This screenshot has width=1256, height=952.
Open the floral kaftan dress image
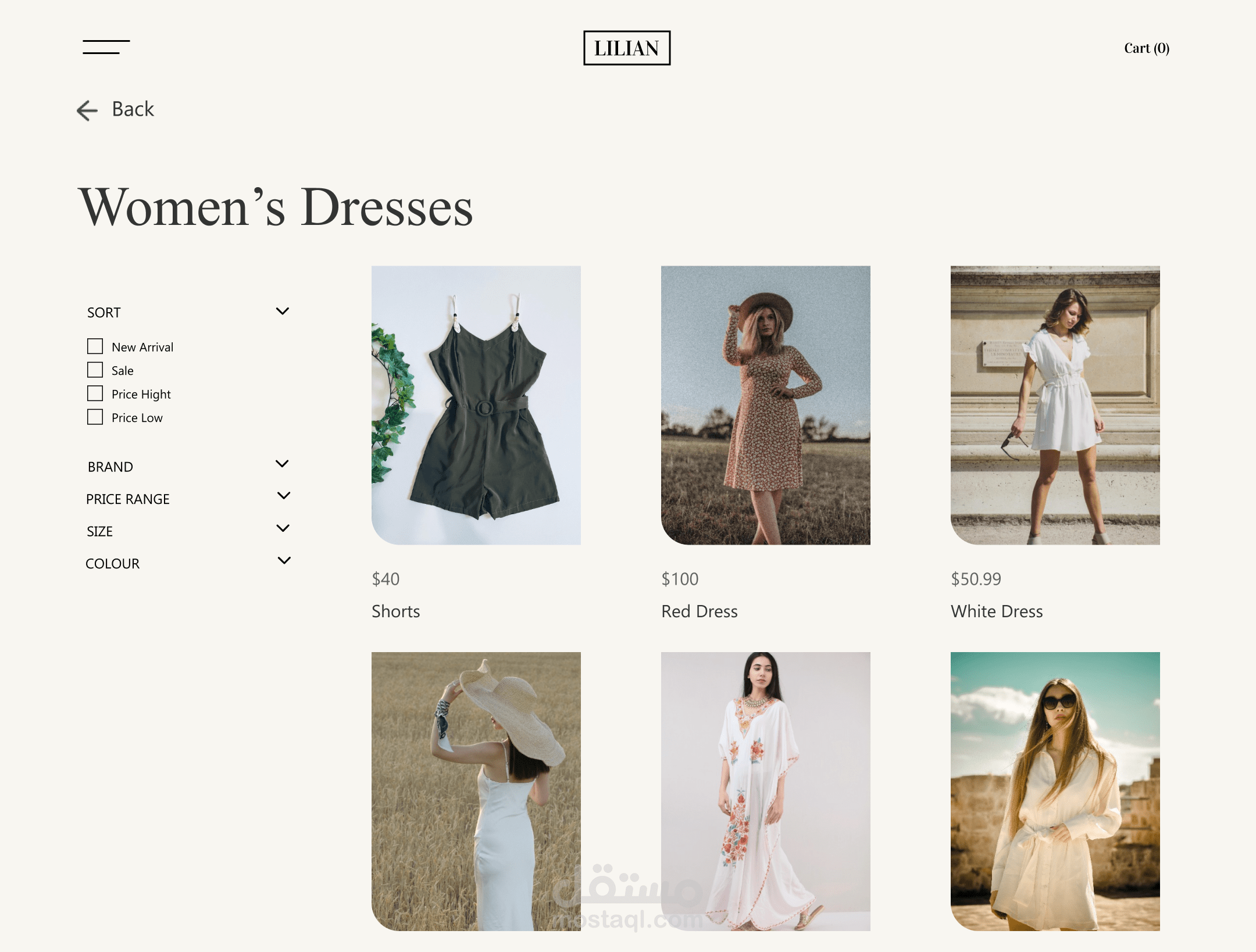click(765, 791)
